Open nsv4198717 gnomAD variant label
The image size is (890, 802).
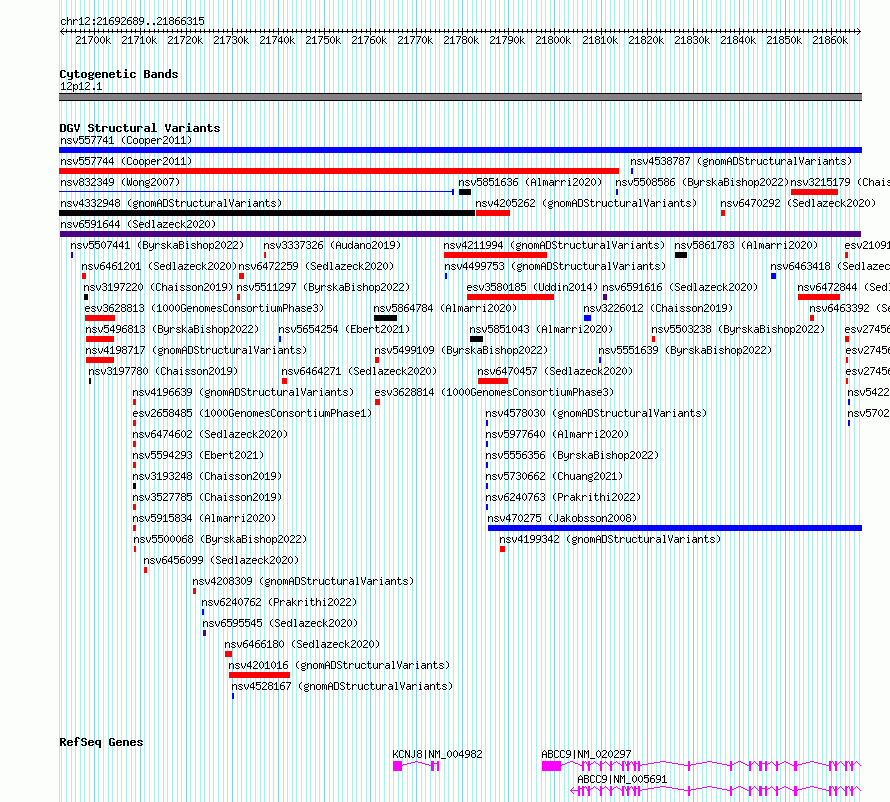click(196, 350)
